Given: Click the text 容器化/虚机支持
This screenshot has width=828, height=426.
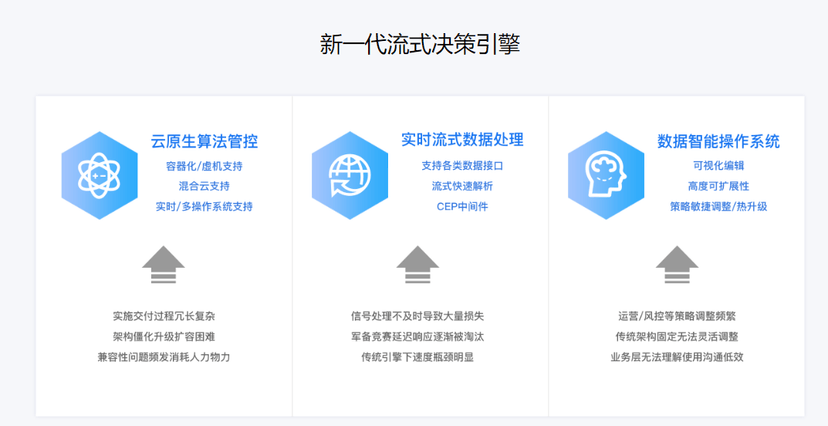Looking at the screenshot, I should pyautogui.click(x=204, y=166).
